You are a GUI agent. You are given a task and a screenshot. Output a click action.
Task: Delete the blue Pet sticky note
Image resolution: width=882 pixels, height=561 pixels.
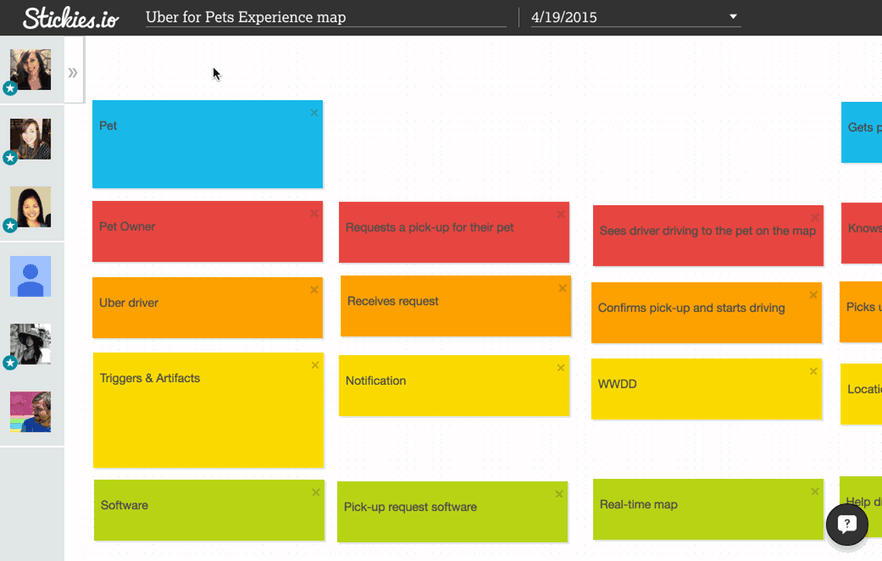click(314, 113)
